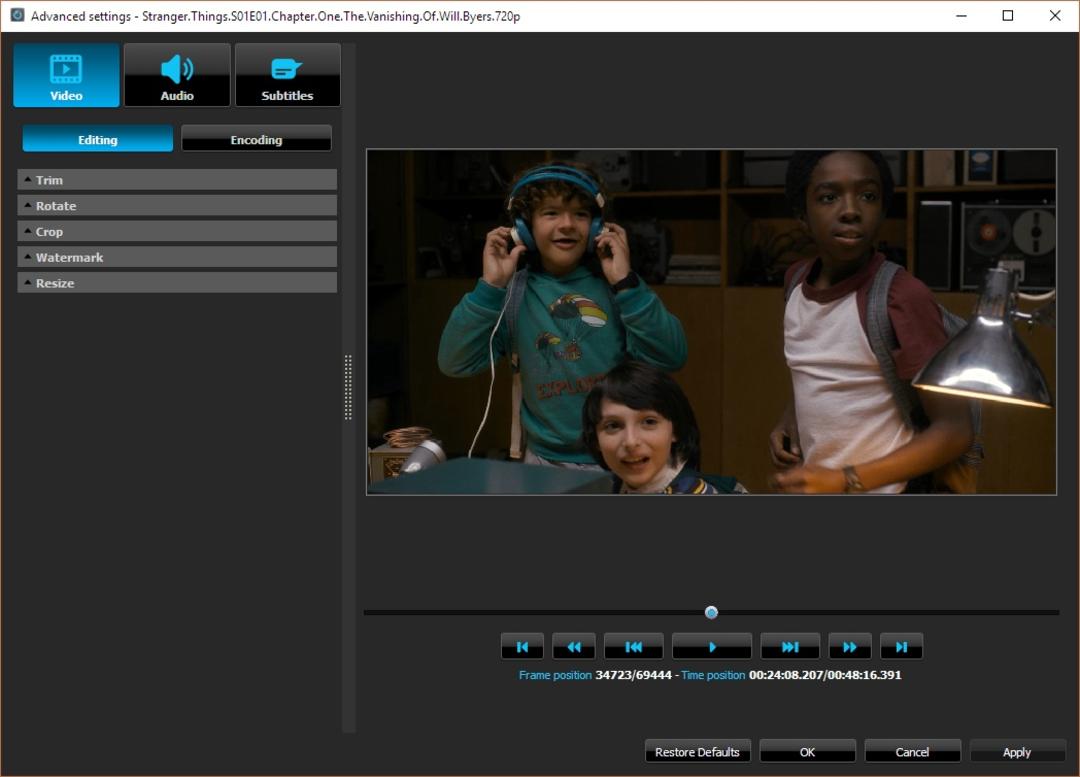Image resolution: width=1080 pixels, height=777 pixels.
Task: Select the Editing section
Action: pos(98,139)
